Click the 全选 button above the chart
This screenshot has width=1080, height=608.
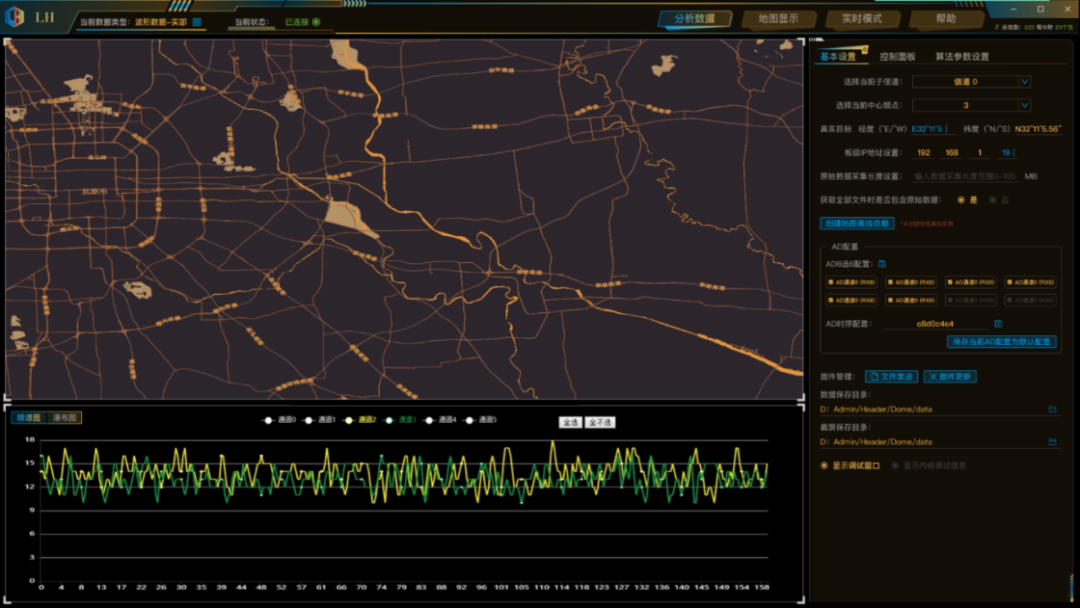(x=571, y=423)
